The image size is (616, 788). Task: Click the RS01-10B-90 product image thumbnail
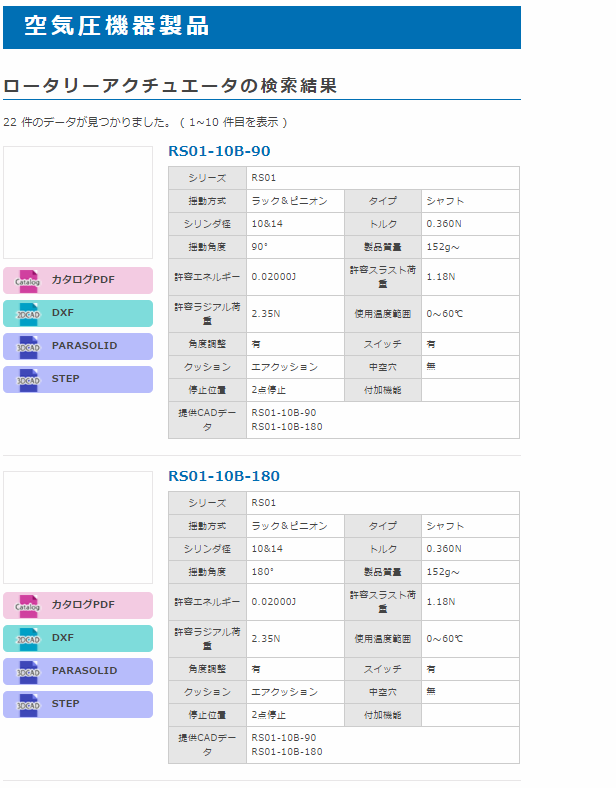tap(78, 202)
